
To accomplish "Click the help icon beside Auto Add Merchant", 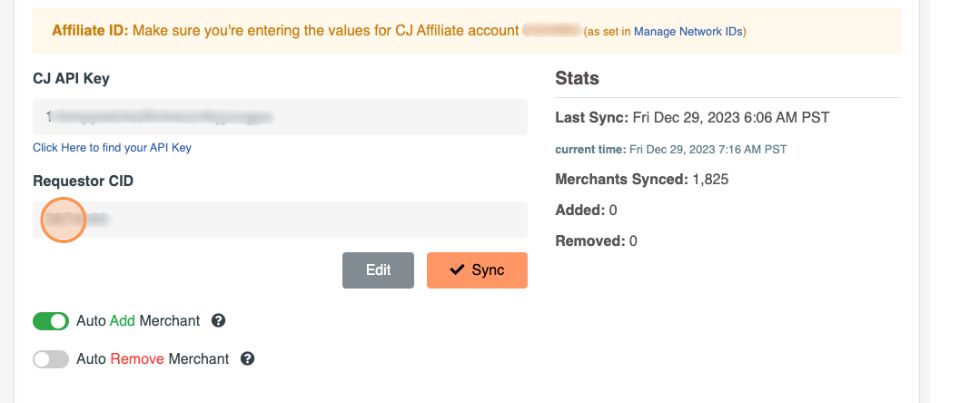I will click(219, 321).
